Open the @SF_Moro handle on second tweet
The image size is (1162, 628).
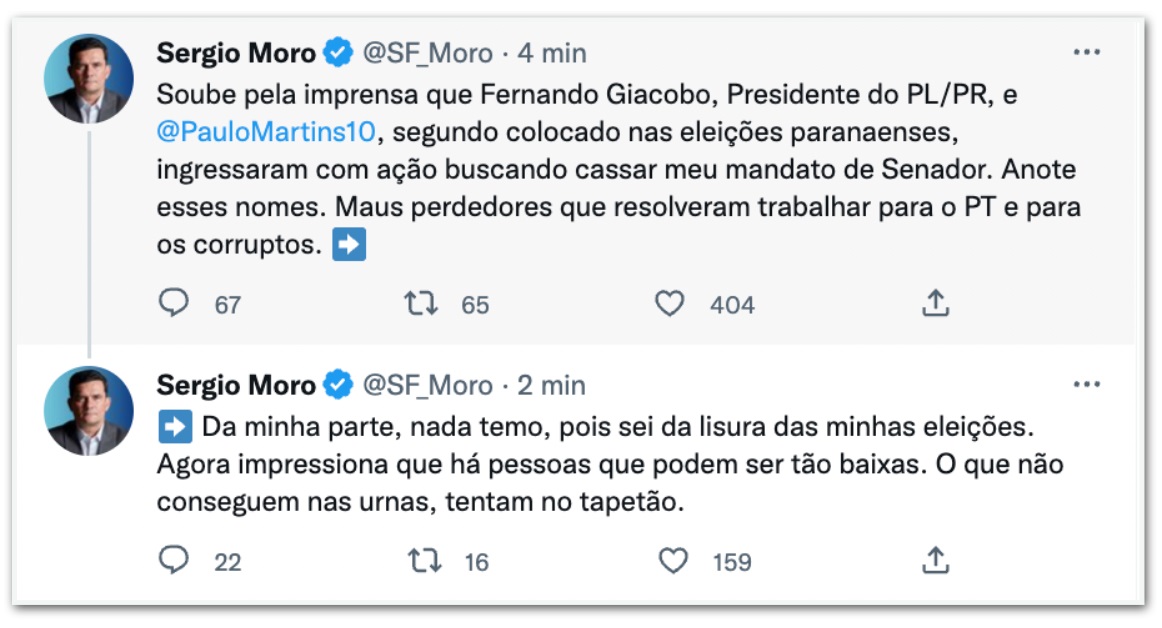pos(427,385)
